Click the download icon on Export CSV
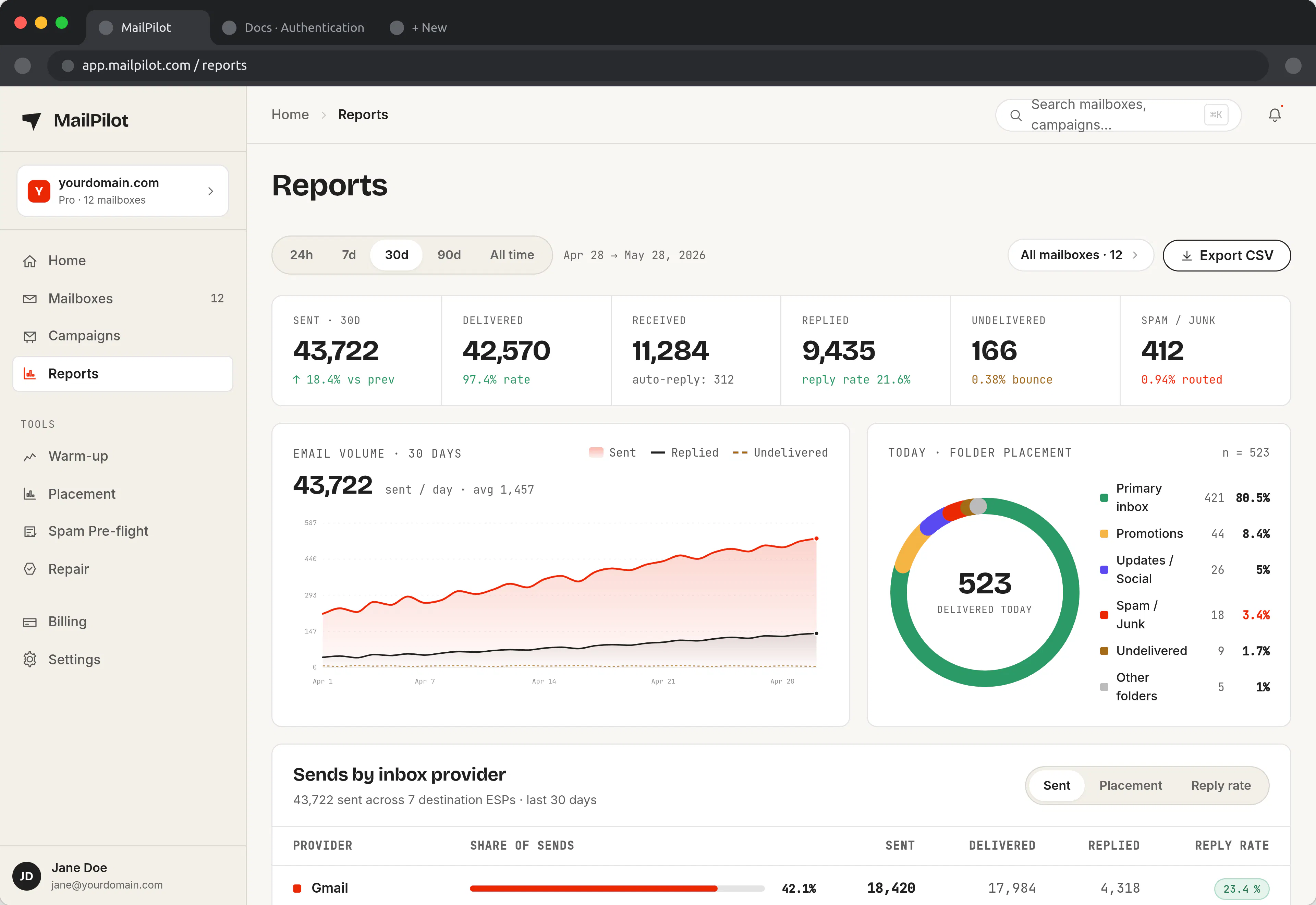 pyautogui.click(x=1187, y=256)
